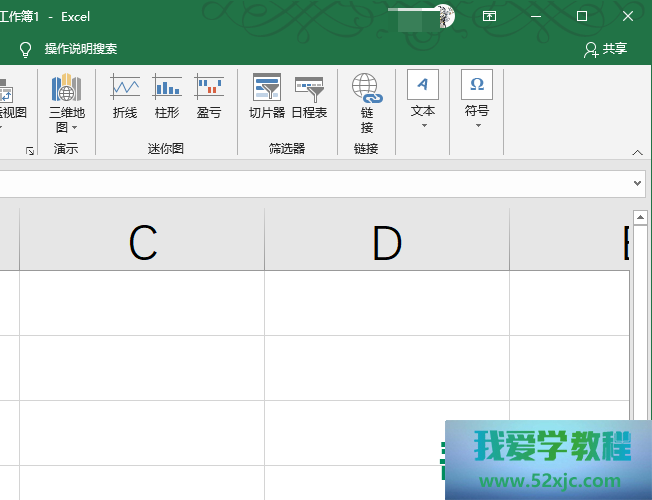Viewport: 652px width, 500px height.
Task: Insert a Slicer (切片器) filter
Action: coord(267,97)
